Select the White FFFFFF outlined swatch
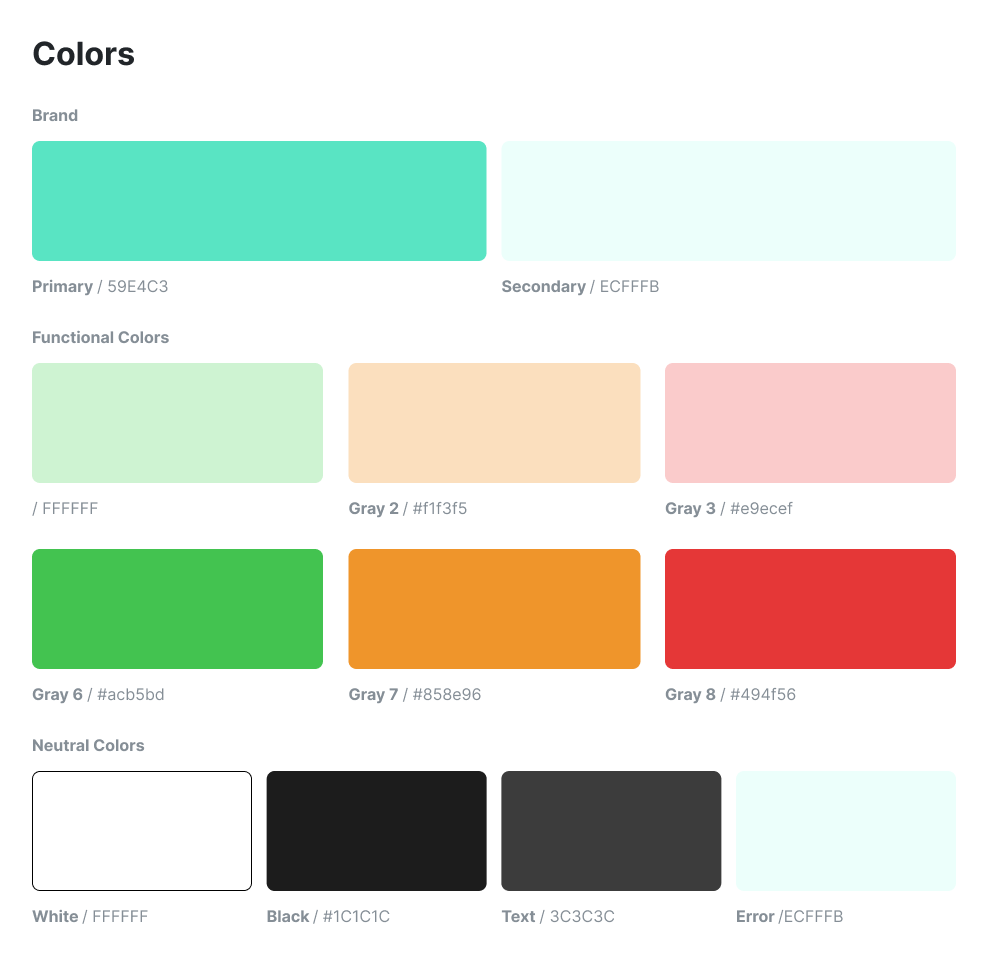This screenshot has width=988, height=959. point(142,831)
